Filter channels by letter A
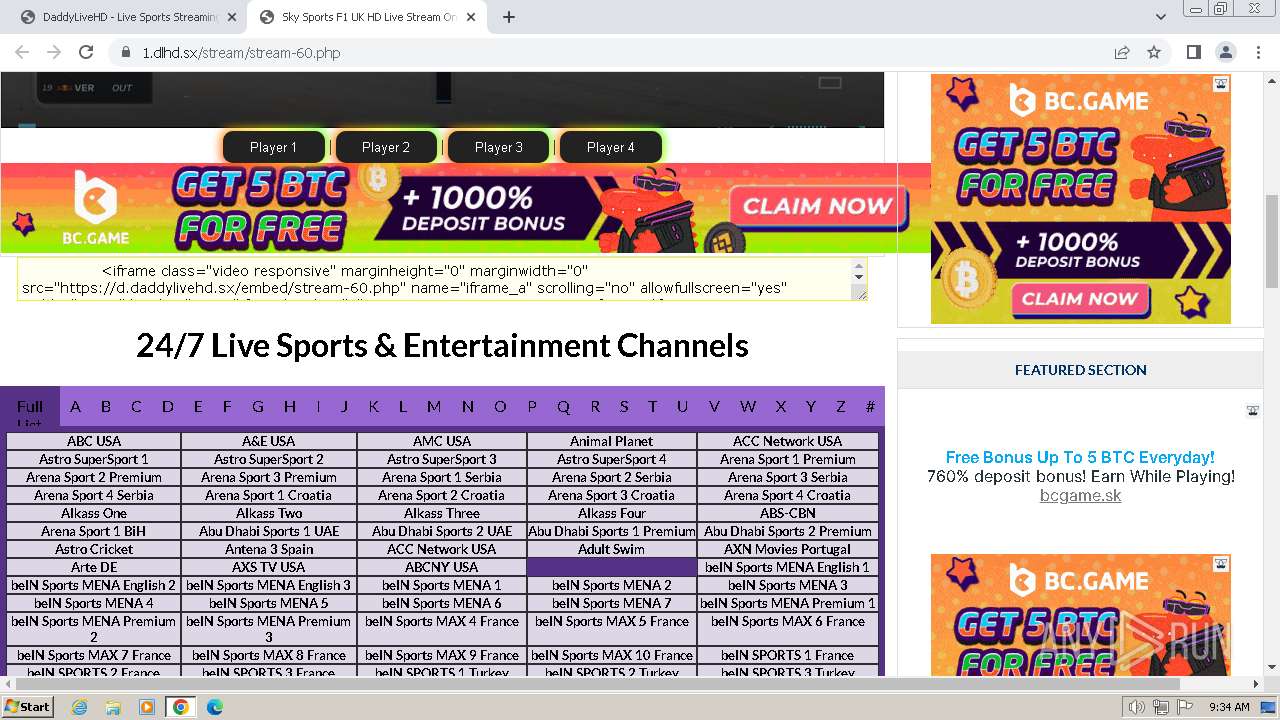 (x=75, y=406)
